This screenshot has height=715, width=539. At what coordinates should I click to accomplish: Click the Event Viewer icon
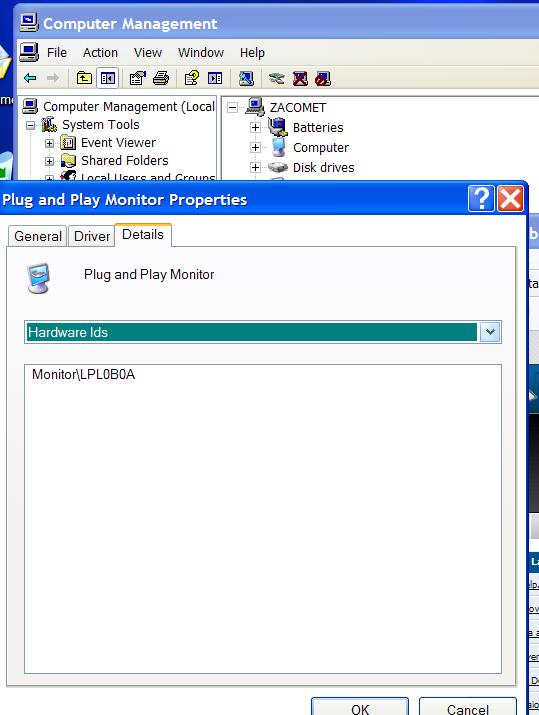[x=68, y=143]
